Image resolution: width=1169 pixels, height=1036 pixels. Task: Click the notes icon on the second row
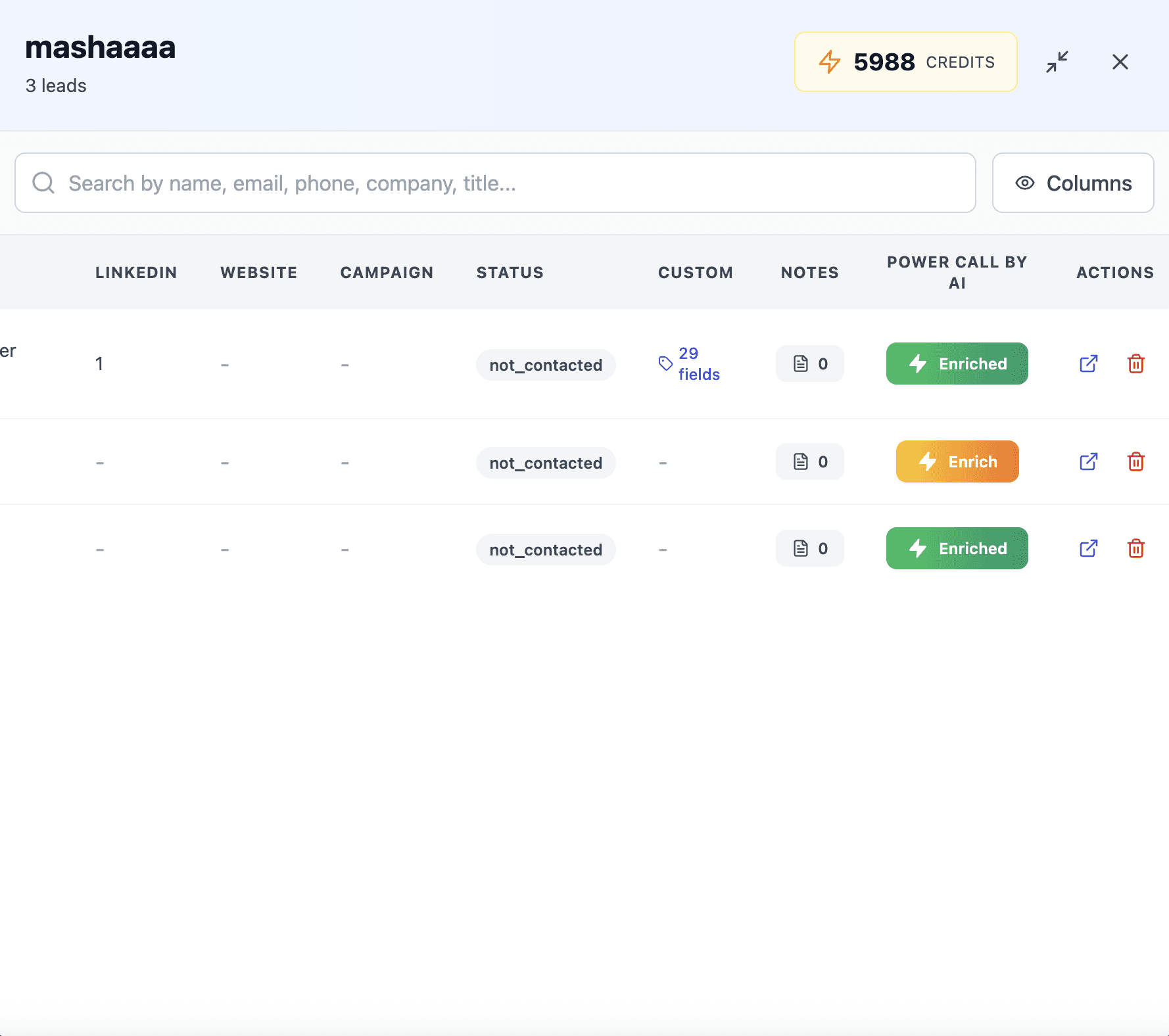(x=801, y=461)
